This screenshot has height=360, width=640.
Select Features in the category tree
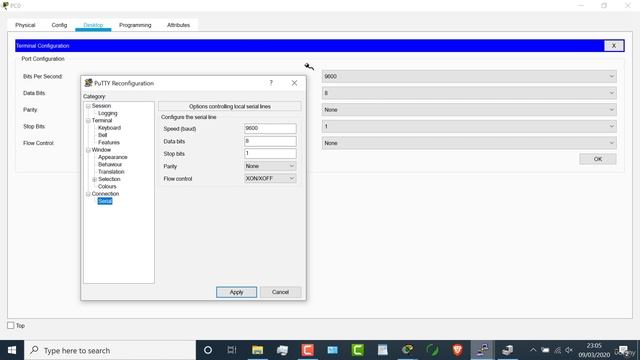[109, 142]
